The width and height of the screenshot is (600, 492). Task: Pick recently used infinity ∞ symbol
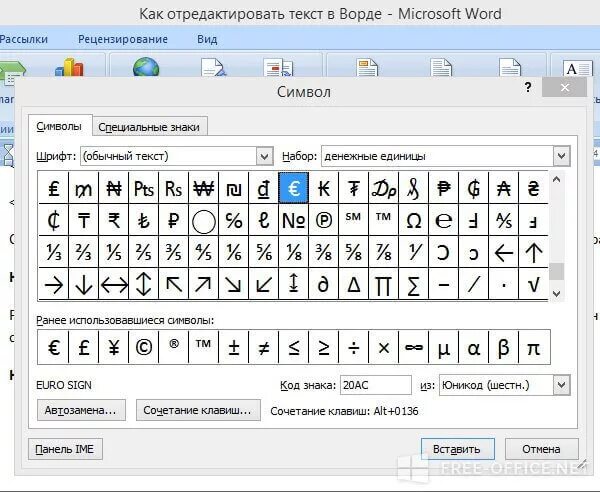[414, 347]
